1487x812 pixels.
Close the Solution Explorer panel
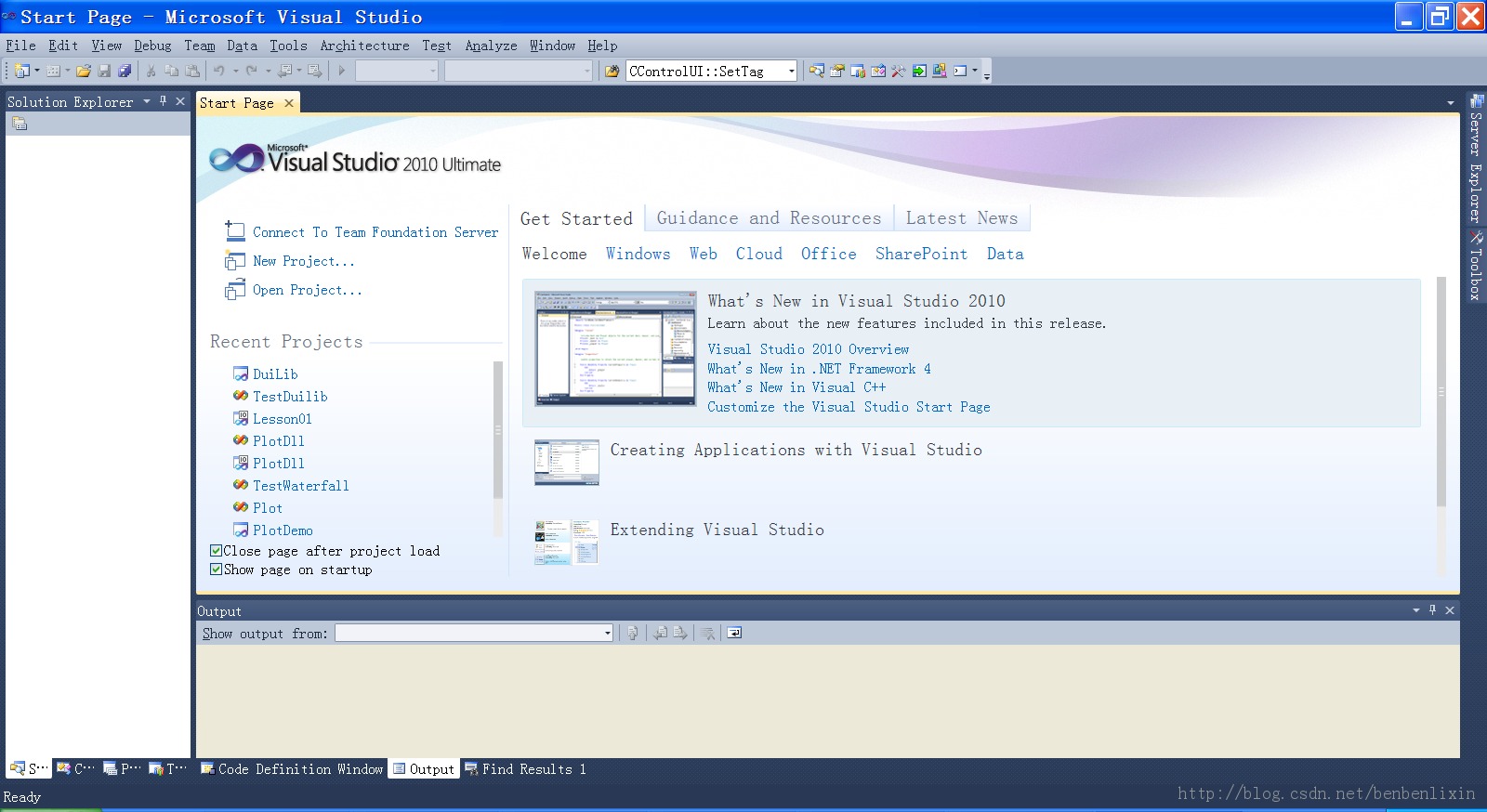point(180,101)
